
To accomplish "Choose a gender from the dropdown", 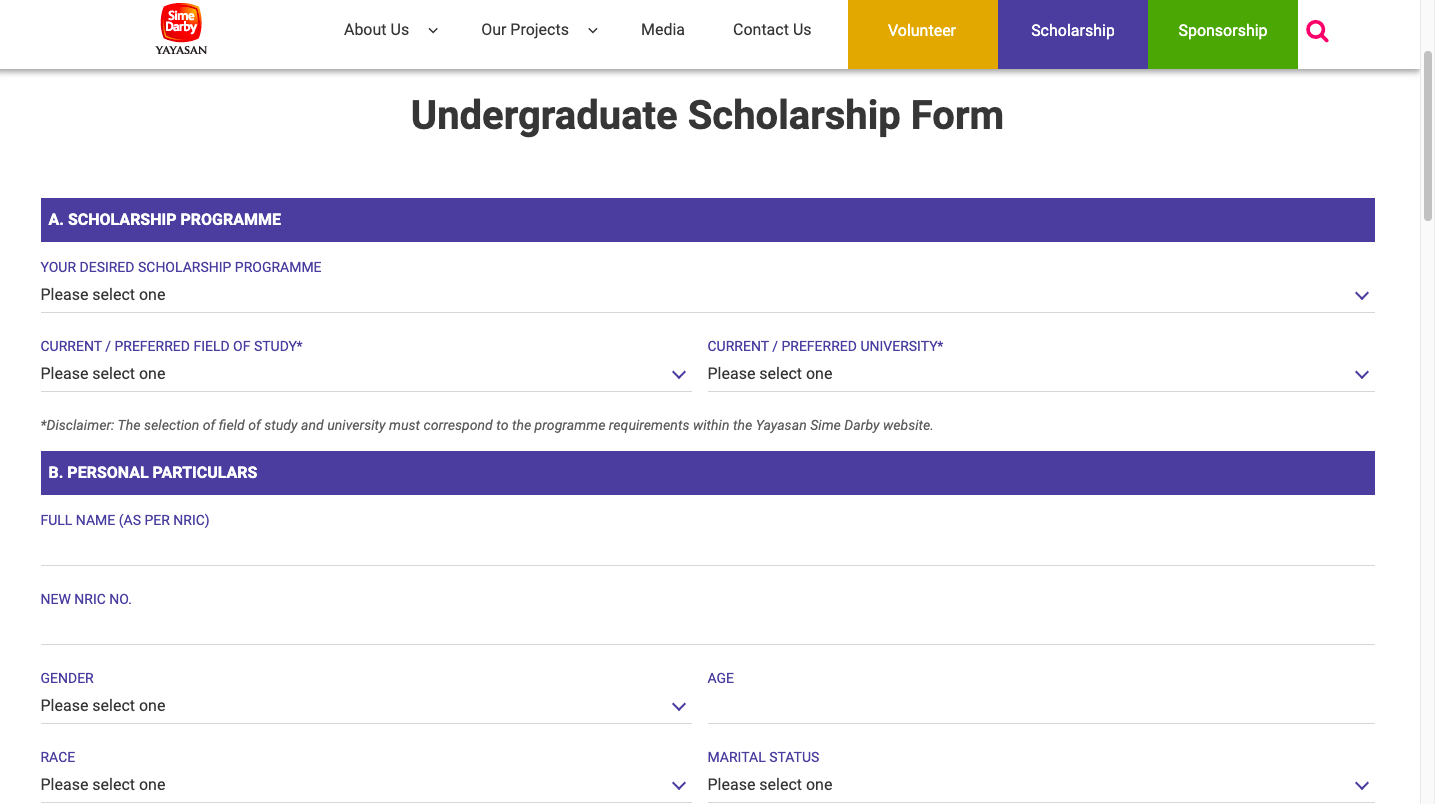I will click(366, 706).
